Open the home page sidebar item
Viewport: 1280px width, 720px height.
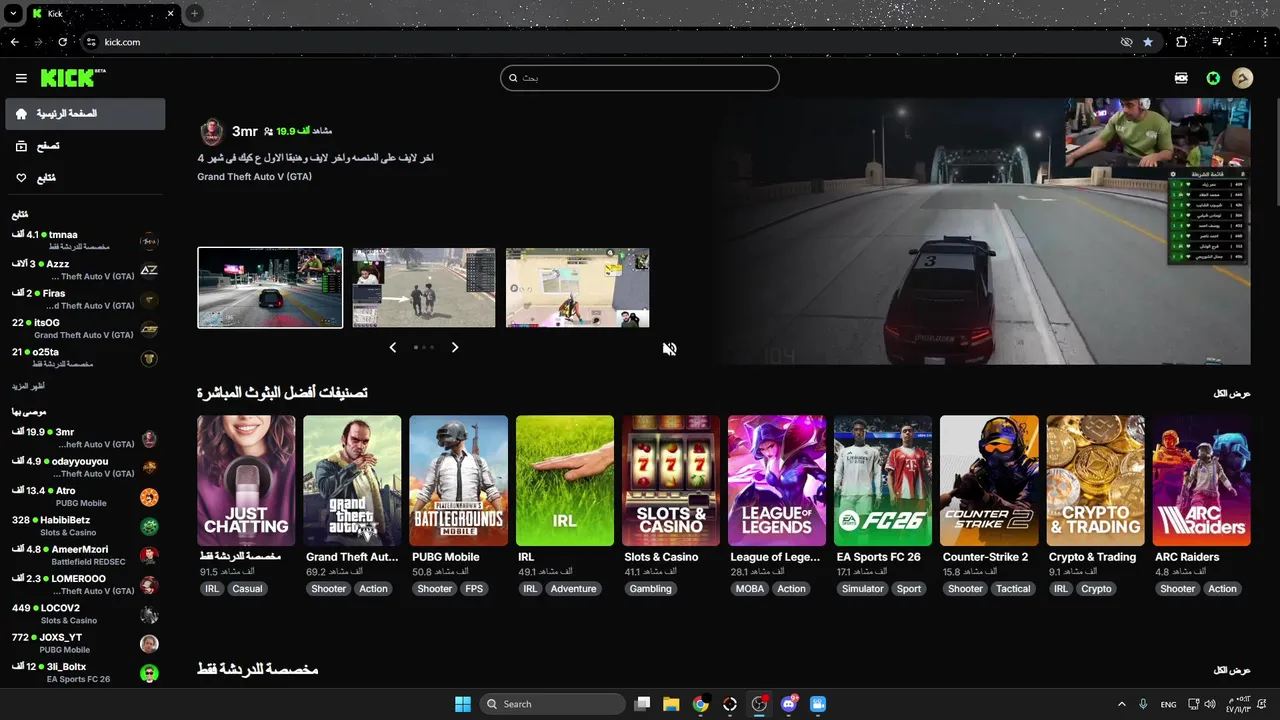point(85,114)
